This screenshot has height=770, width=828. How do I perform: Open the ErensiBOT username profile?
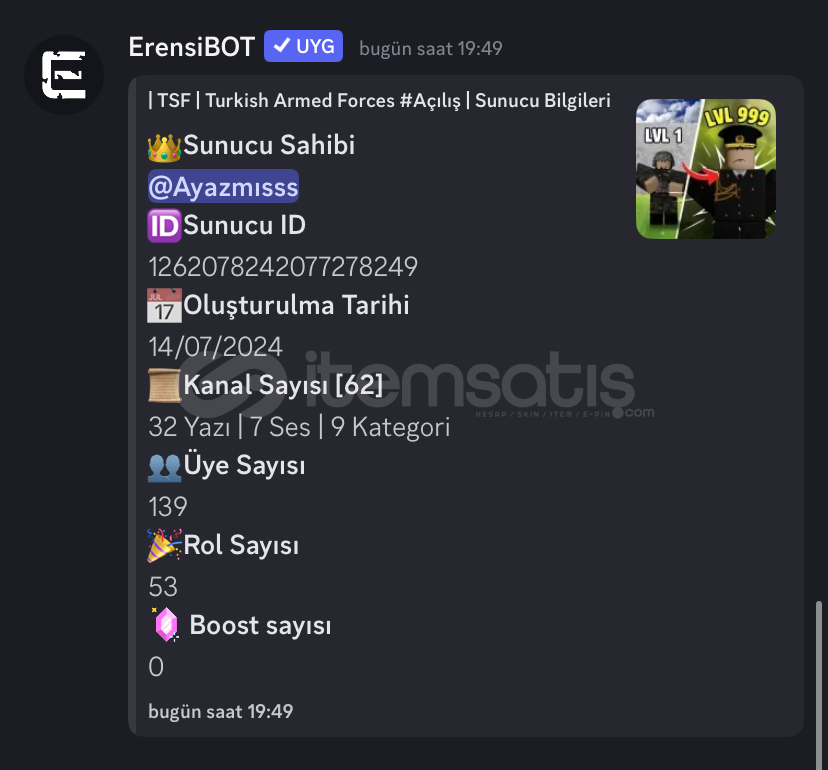[x=192, y=47]
